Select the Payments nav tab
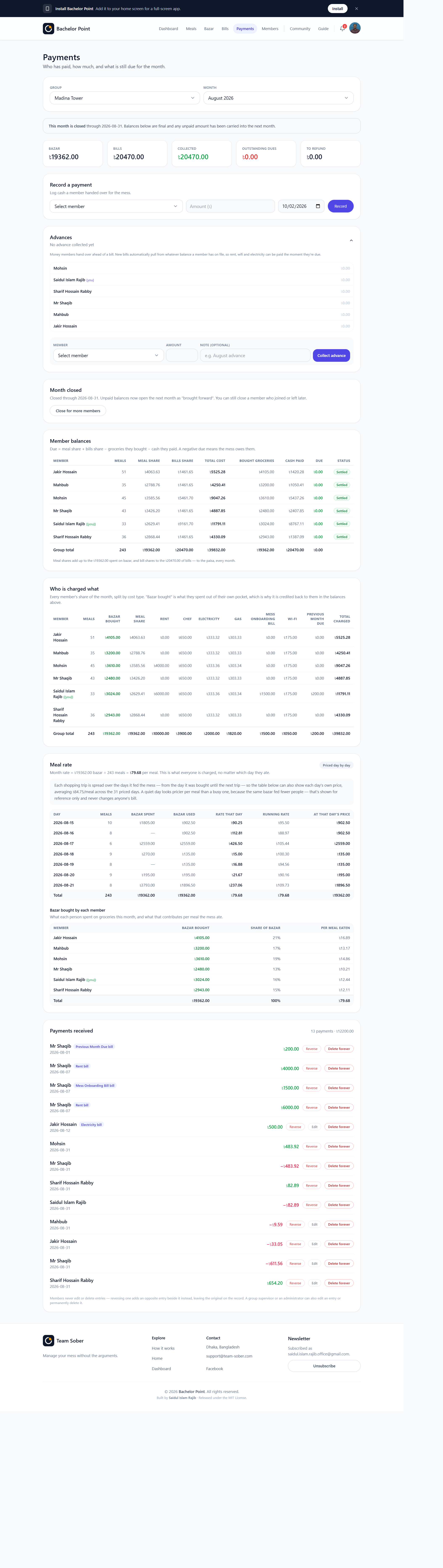The height and width of the screenshot is (1568, 443). click(x=245, y=29)
